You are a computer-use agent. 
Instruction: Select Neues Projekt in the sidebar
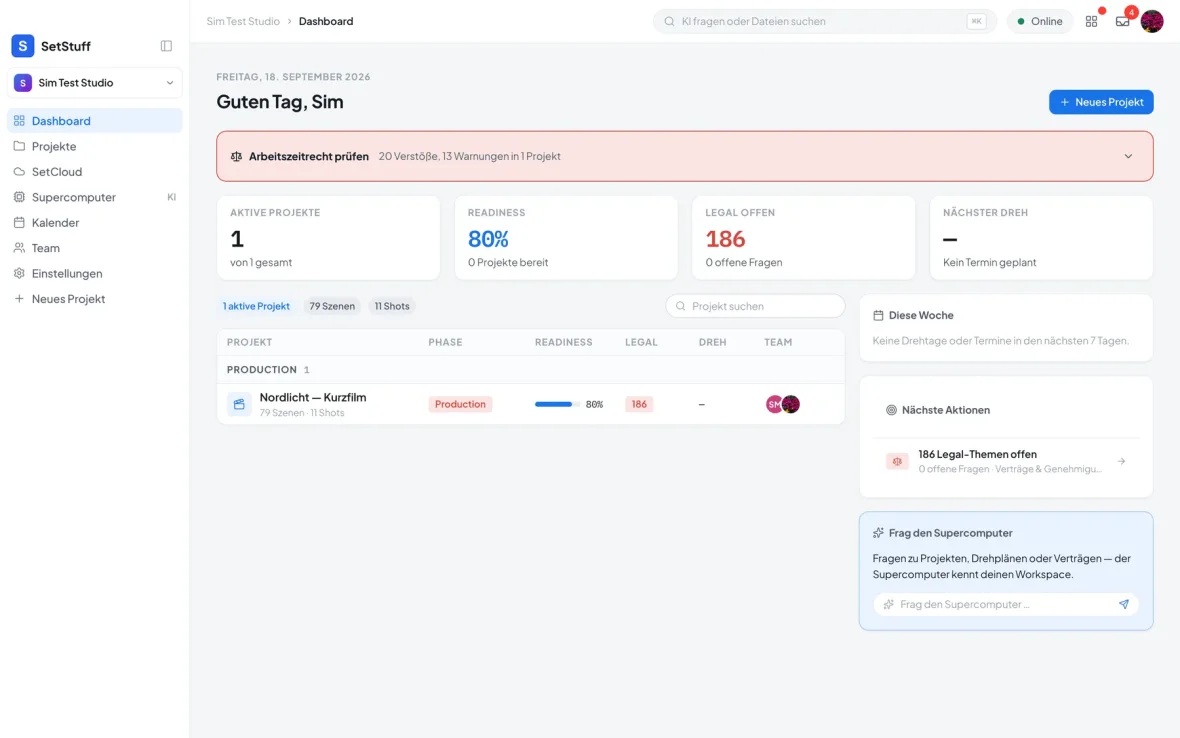pos(95,299)
